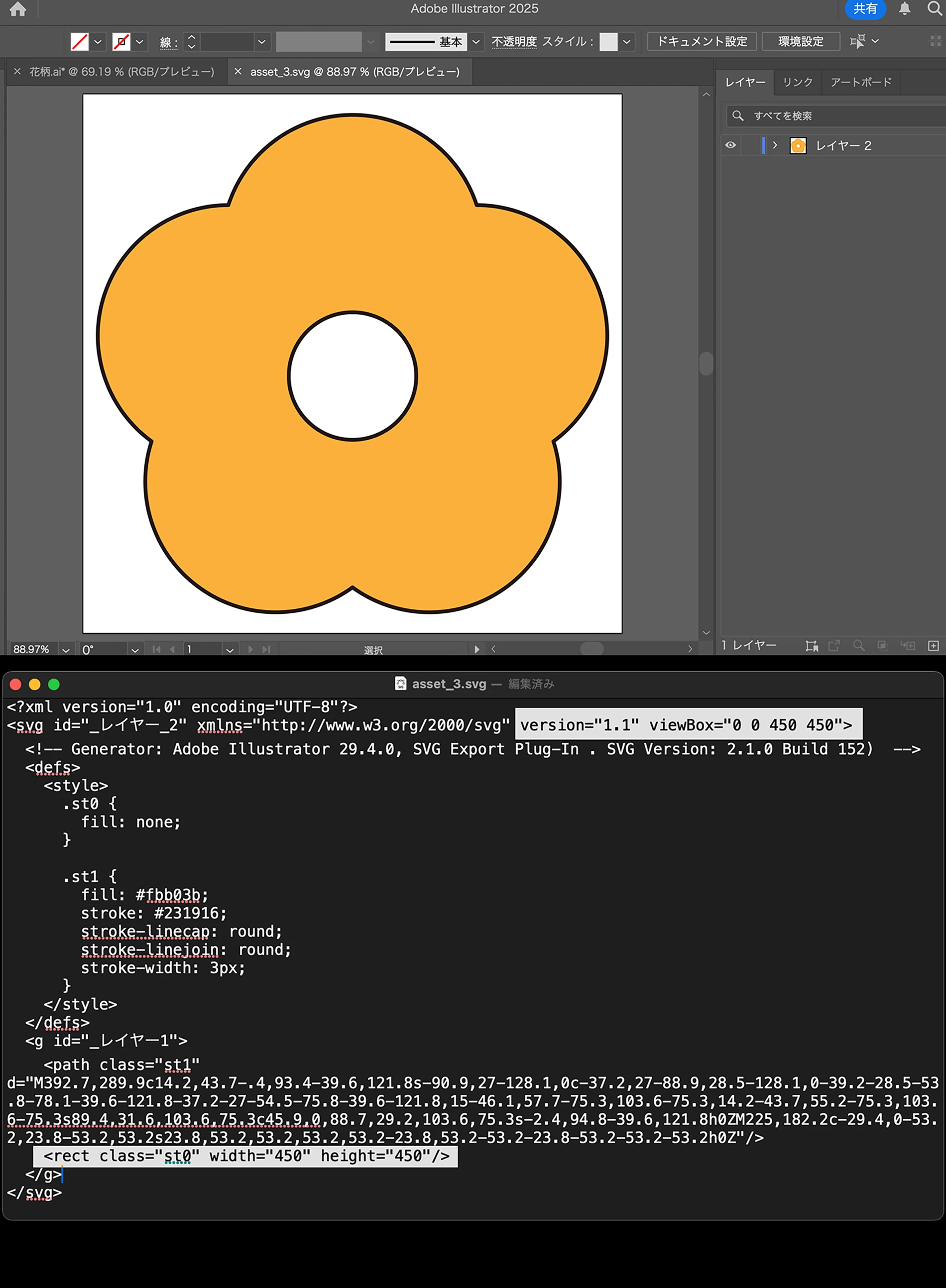Click control bar panel grip icon at right

[936, 41]
